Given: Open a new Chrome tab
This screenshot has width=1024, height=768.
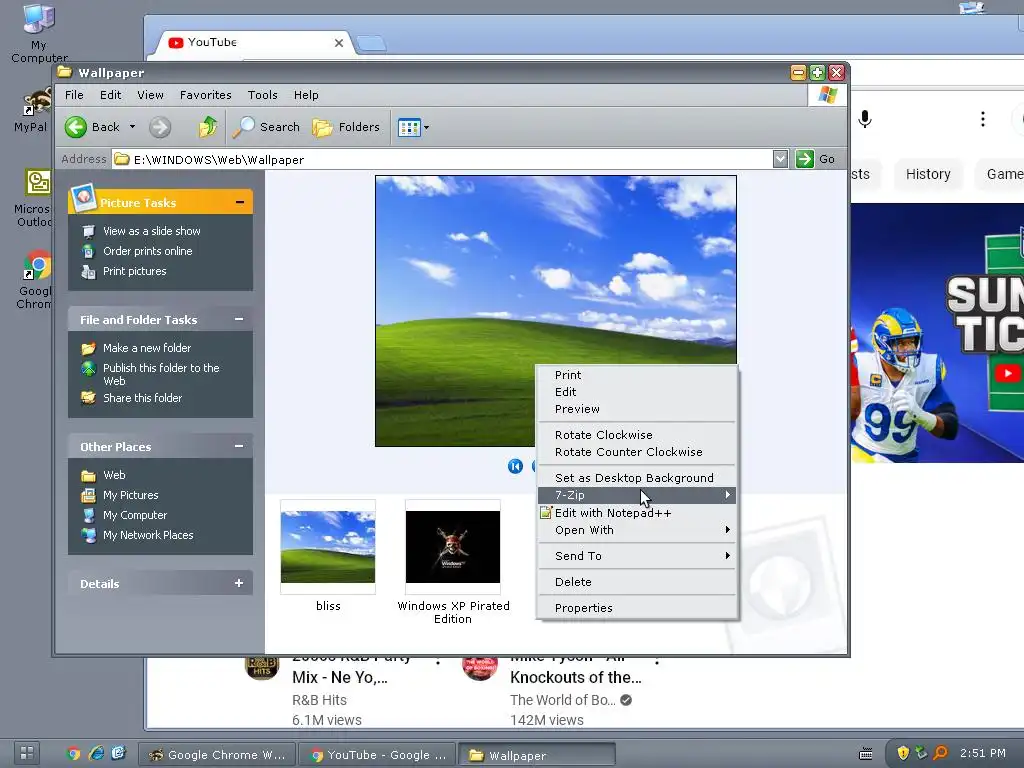Looking at the screenshot, I should [372, 44].
